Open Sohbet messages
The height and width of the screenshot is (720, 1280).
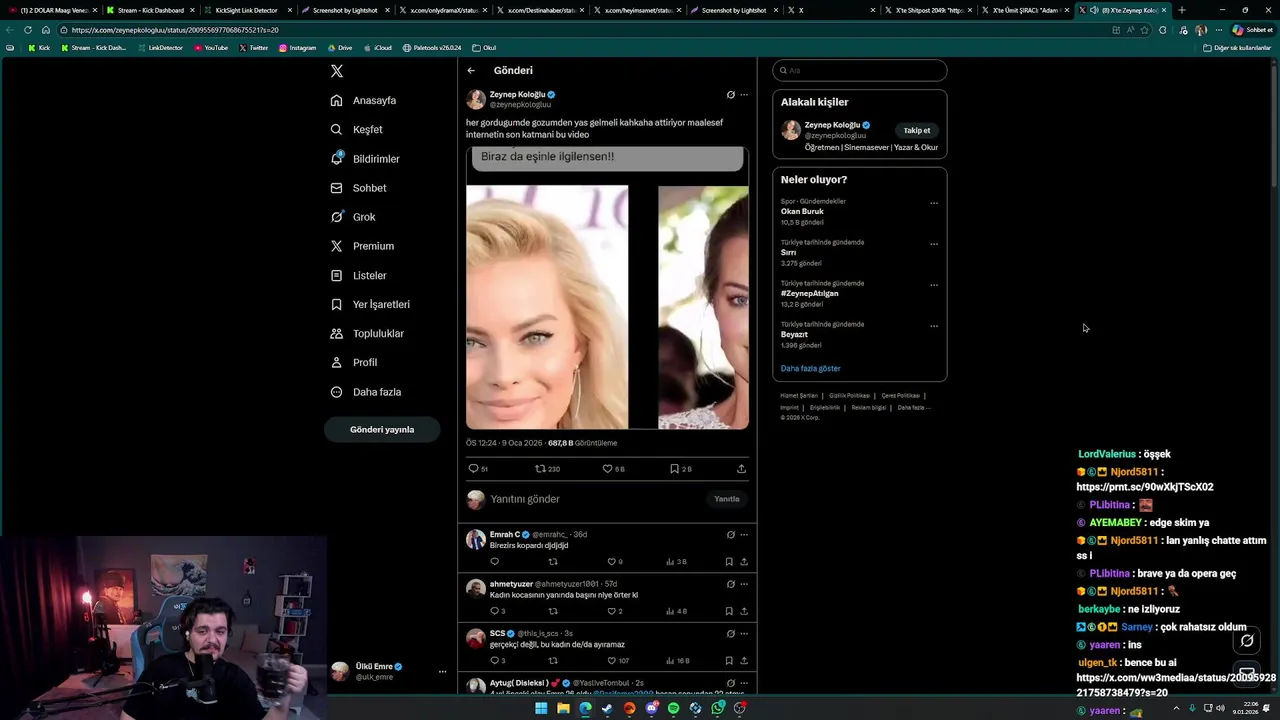[x=358, y=188]
